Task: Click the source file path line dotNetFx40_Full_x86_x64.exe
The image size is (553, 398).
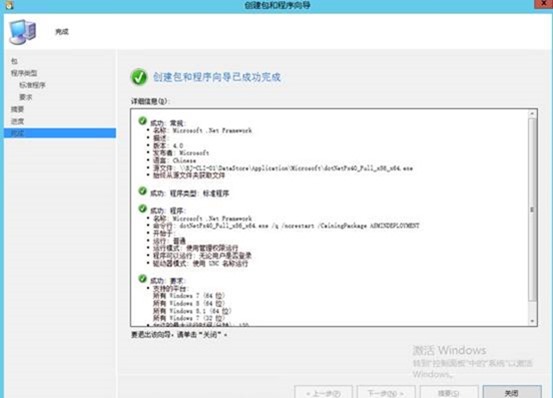Action: point(283,168)
